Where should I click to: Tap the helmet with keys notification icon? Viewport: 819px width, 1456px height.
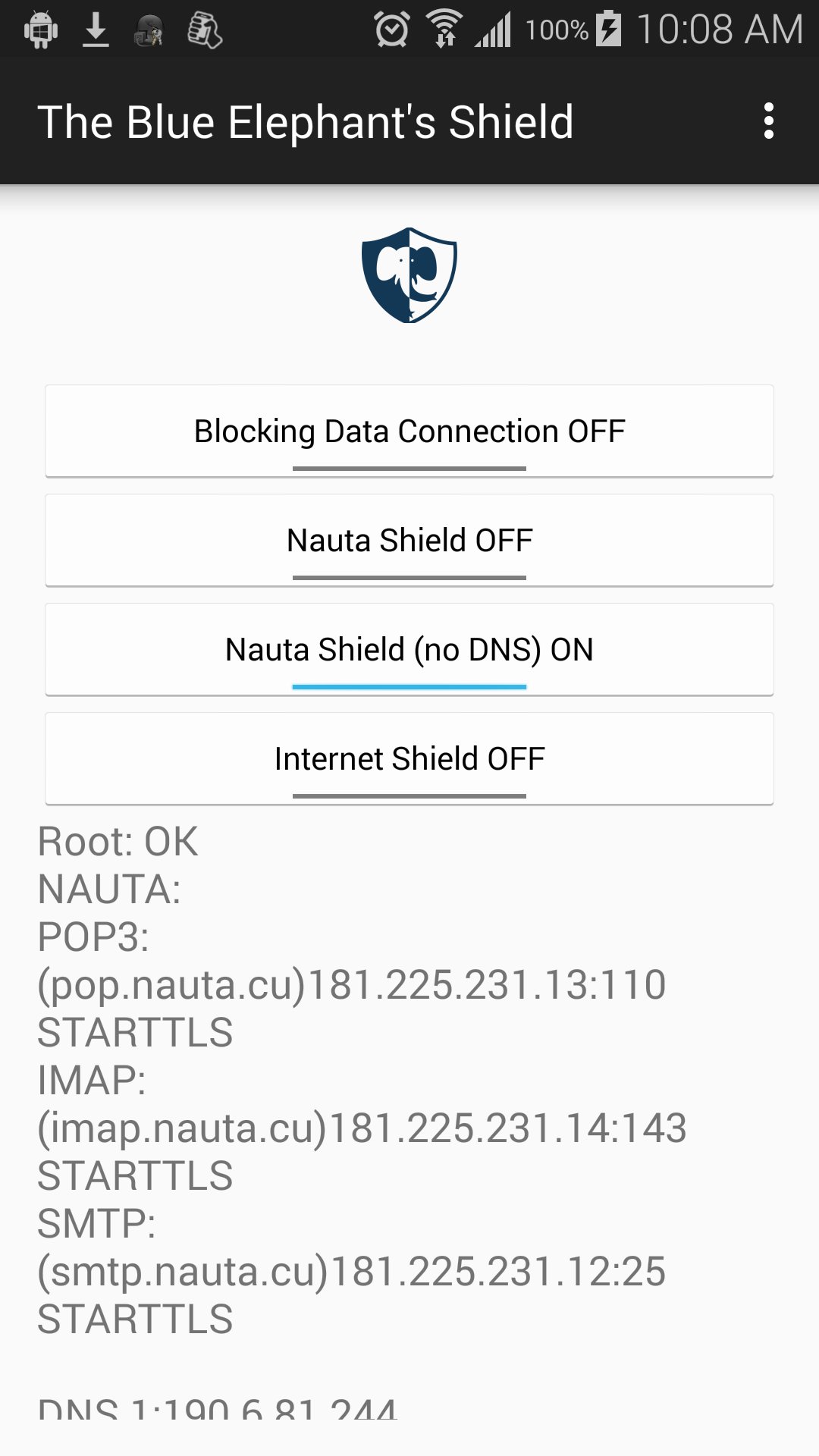pos(149,31)
